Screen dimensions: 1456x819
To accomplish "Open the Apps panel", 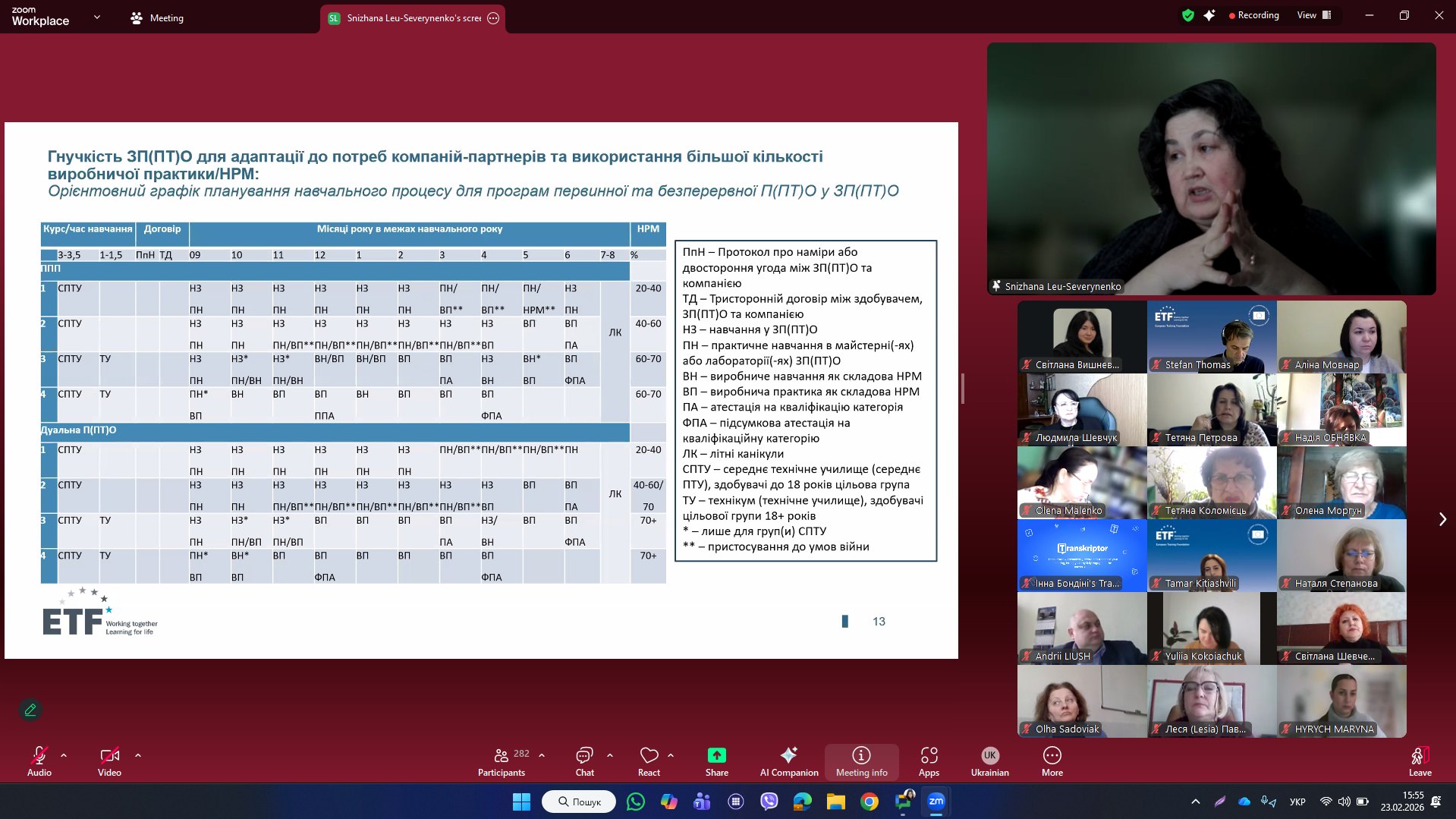I will tap(929, 761).
